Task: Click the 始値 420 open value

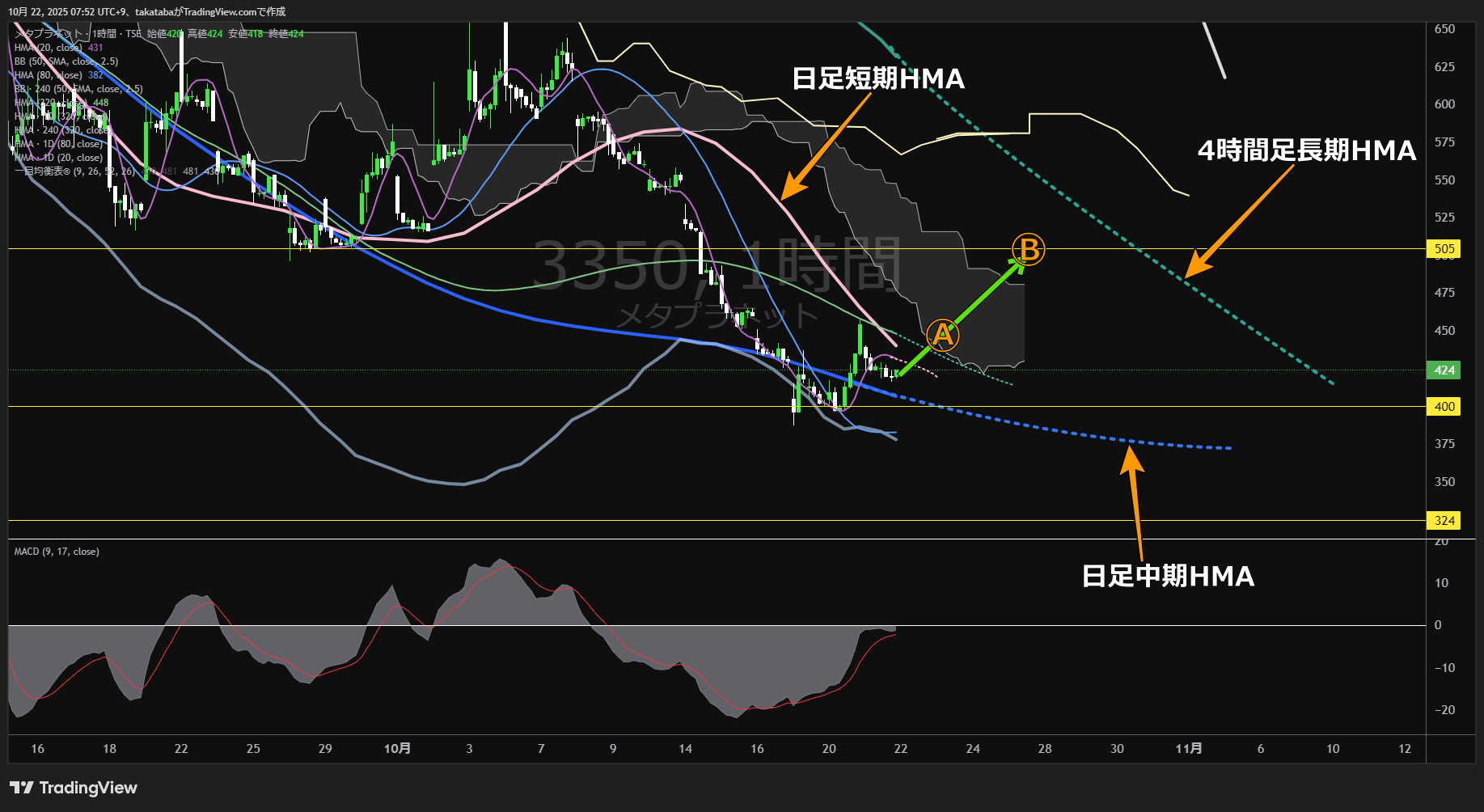Action: tap(165, 34)
